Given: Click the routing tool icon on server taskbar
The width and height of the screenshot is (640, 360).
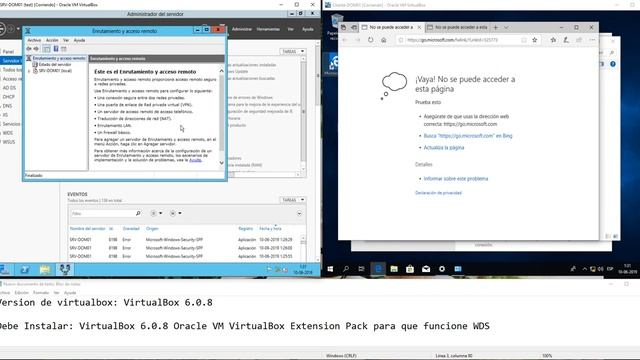Looking at the screenshot, I should [64, 269].
